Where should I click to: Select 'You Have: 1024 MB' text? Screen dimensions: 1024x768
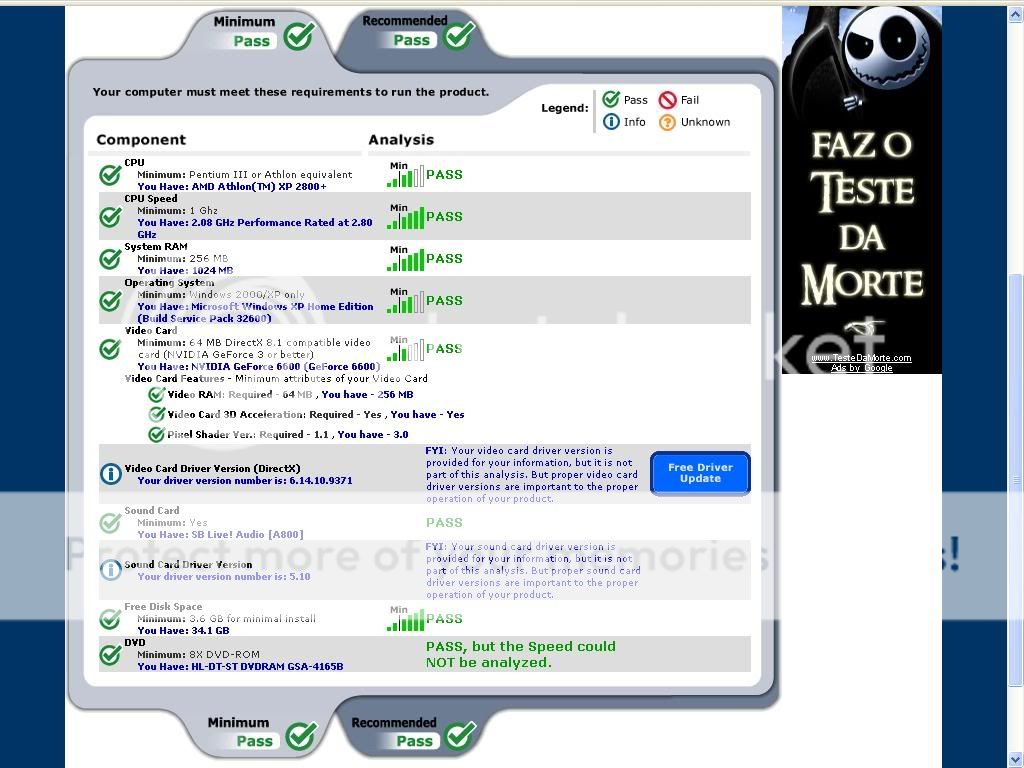click(185, 270)
